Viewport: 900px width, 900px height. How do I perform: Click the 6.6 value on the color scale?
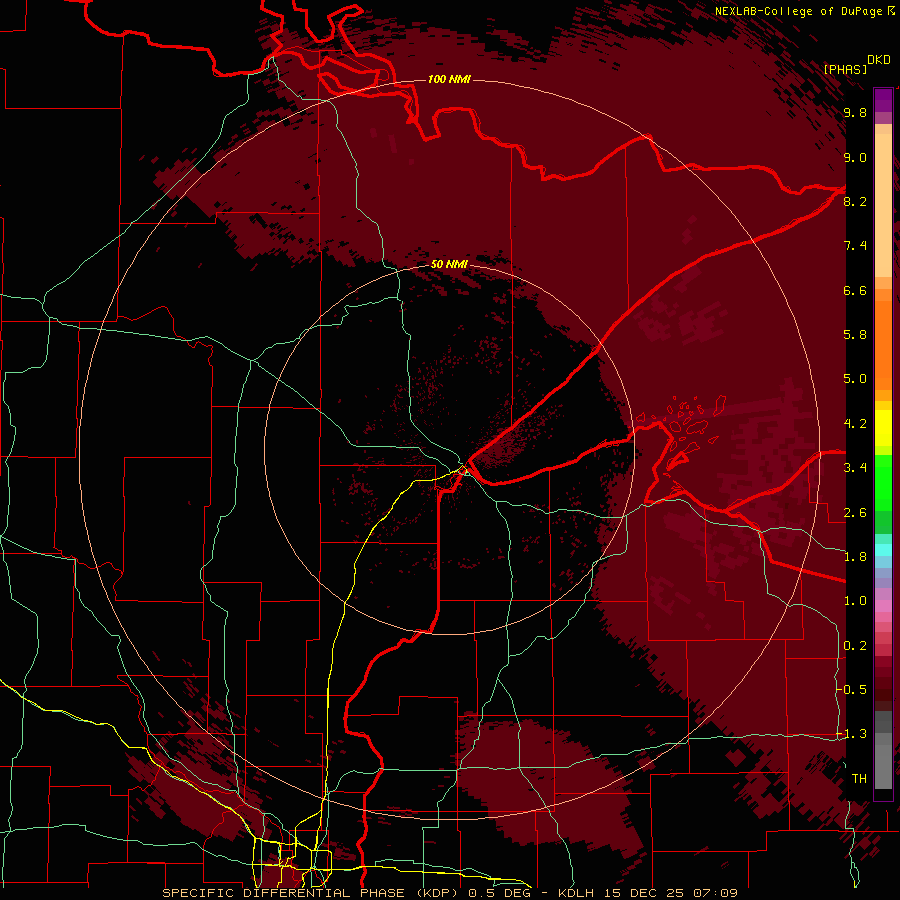tap(855, 290)
